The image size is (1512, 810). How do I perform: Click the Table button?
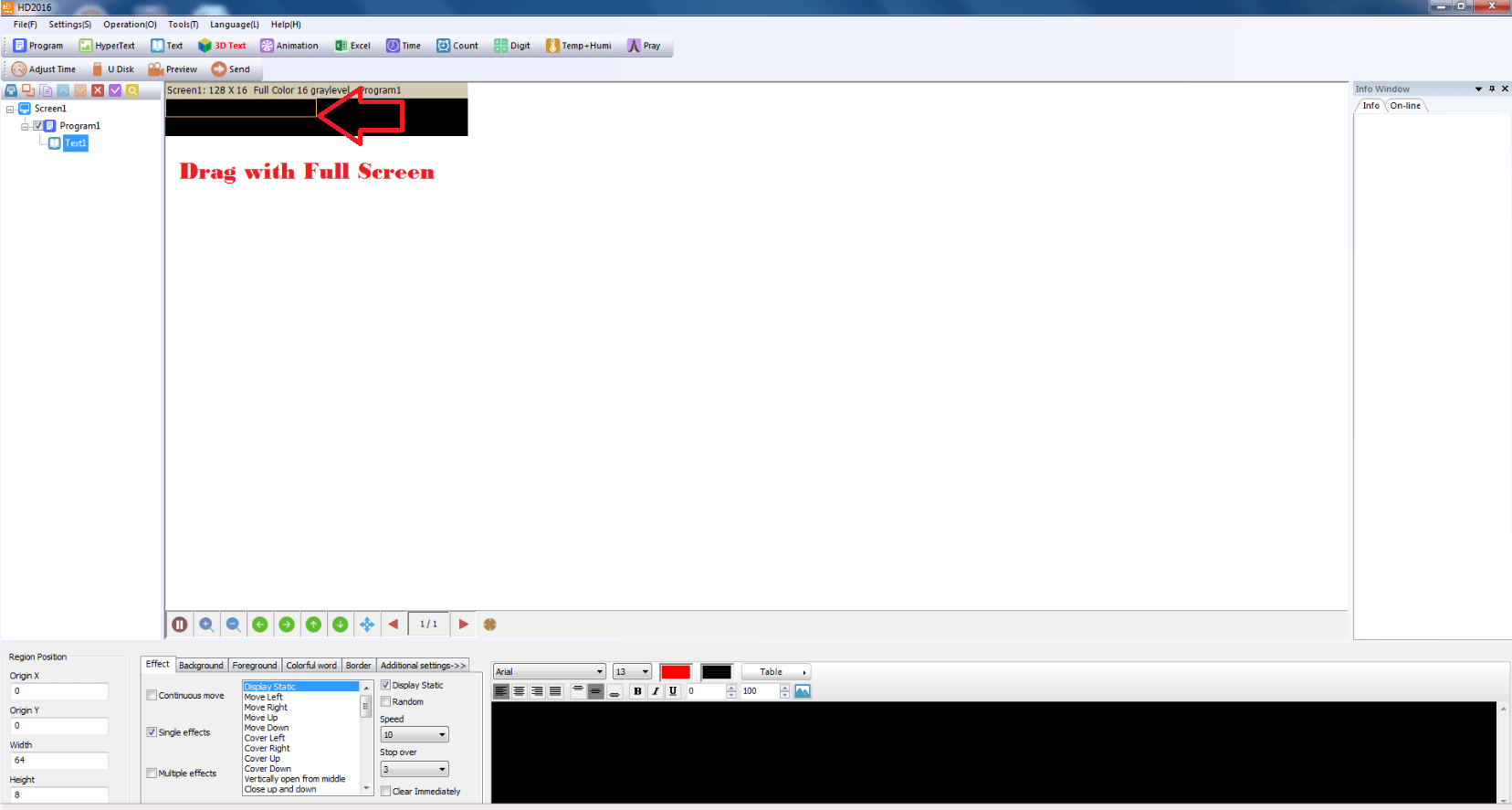click(x=775, y=672)
